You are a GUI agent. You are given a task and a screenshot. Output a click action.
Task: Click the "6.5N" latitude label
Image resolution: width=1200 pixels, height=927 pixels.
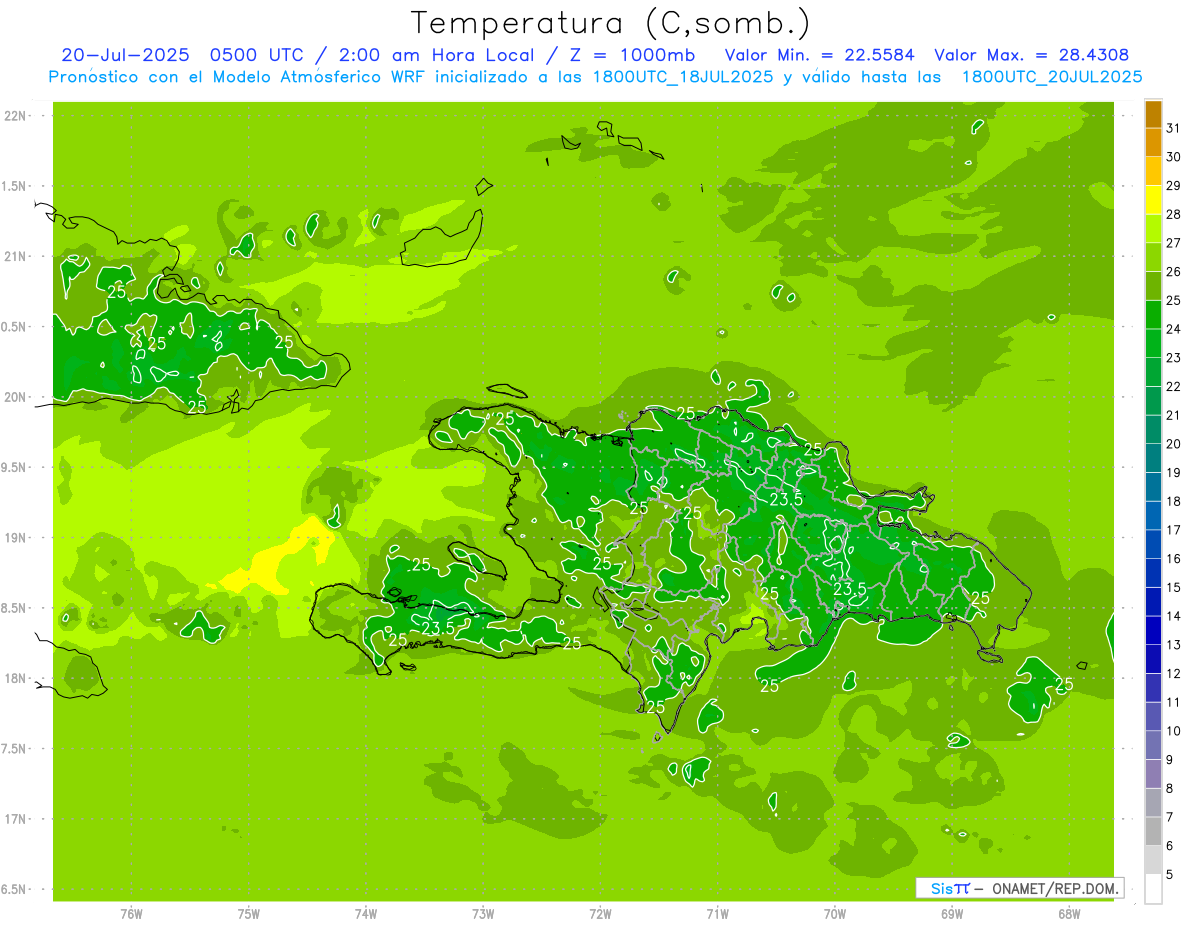pos(15,889)
